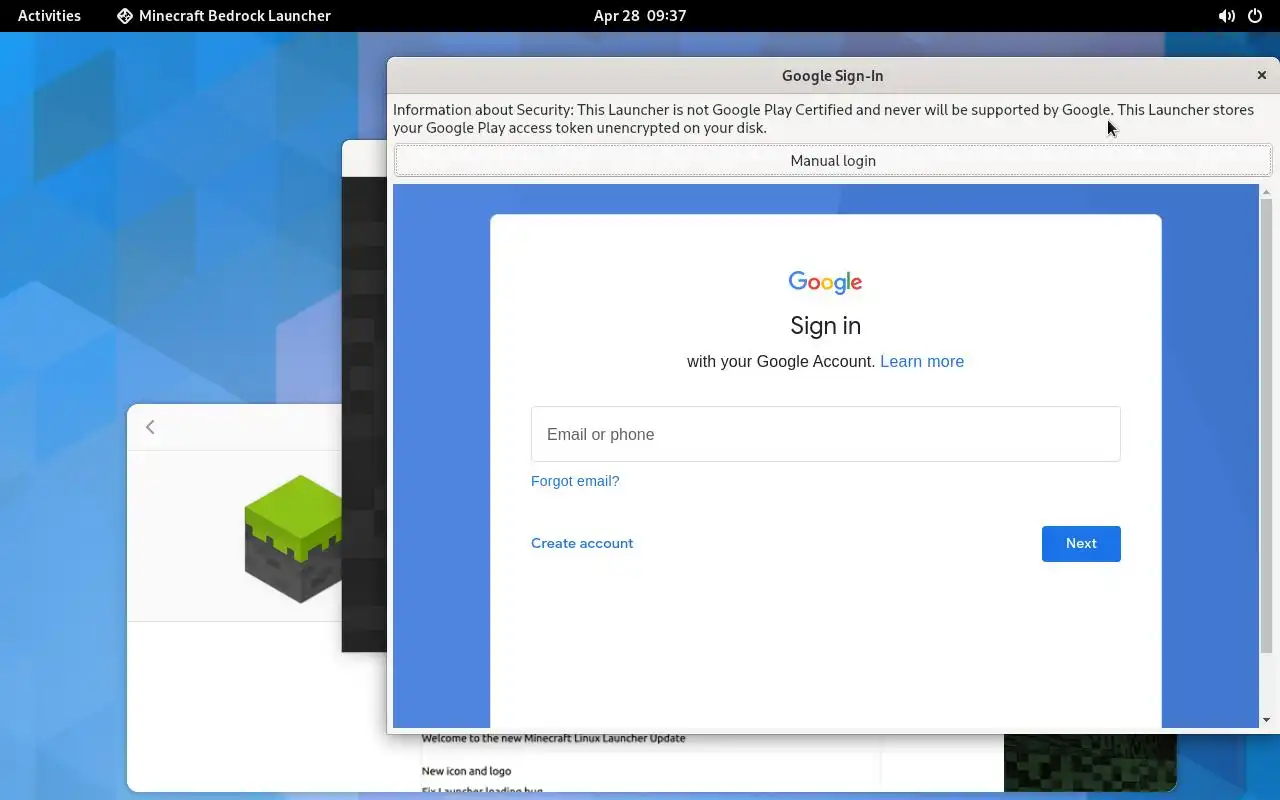Click 'Welcome to the new Minecraft Linux Launcher Update' text

[553, 738]
